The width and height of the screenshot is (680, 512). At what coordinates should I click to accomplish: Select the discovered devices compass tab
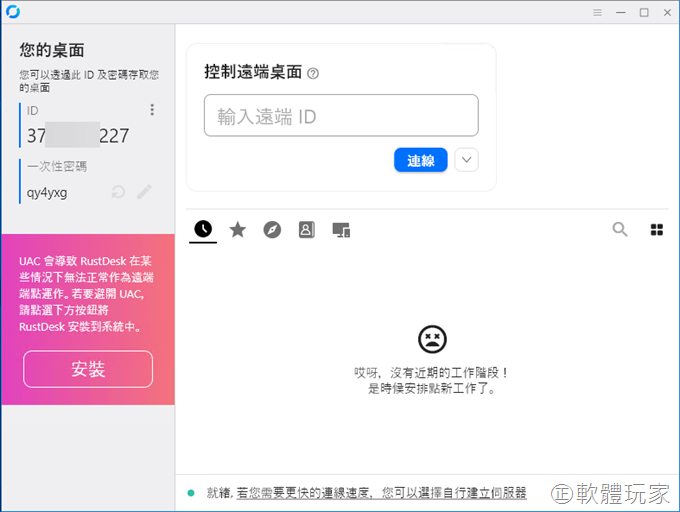(x=272, y=230)
